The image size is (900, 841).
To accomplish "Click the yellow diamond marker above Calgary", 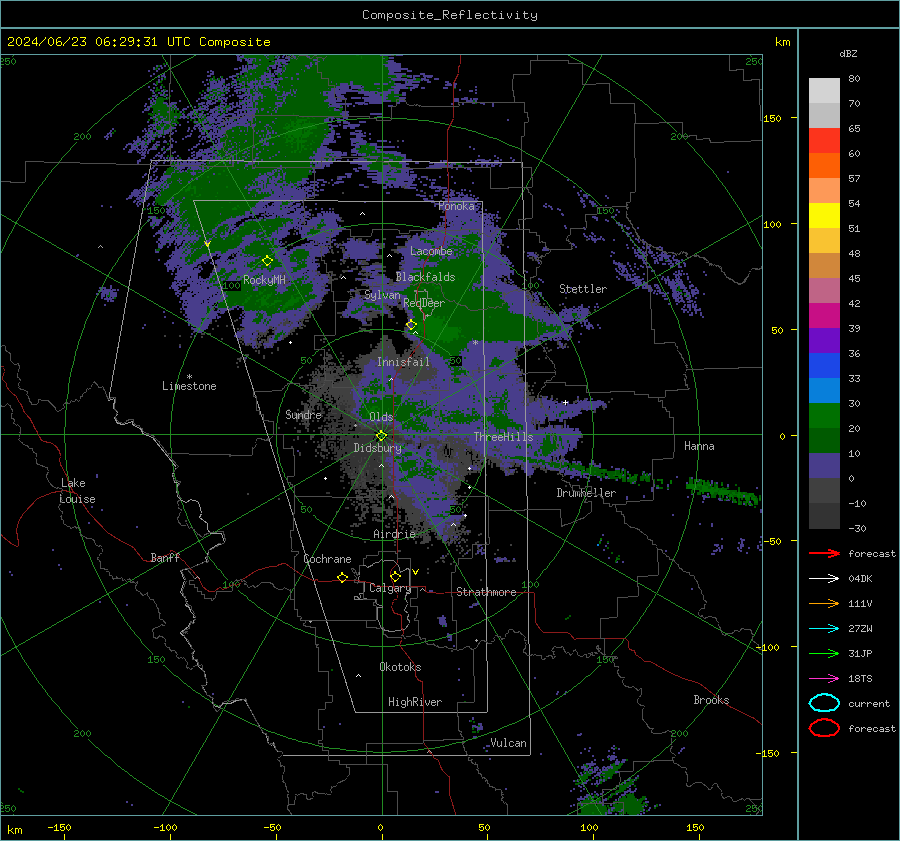I will point(395,576).
